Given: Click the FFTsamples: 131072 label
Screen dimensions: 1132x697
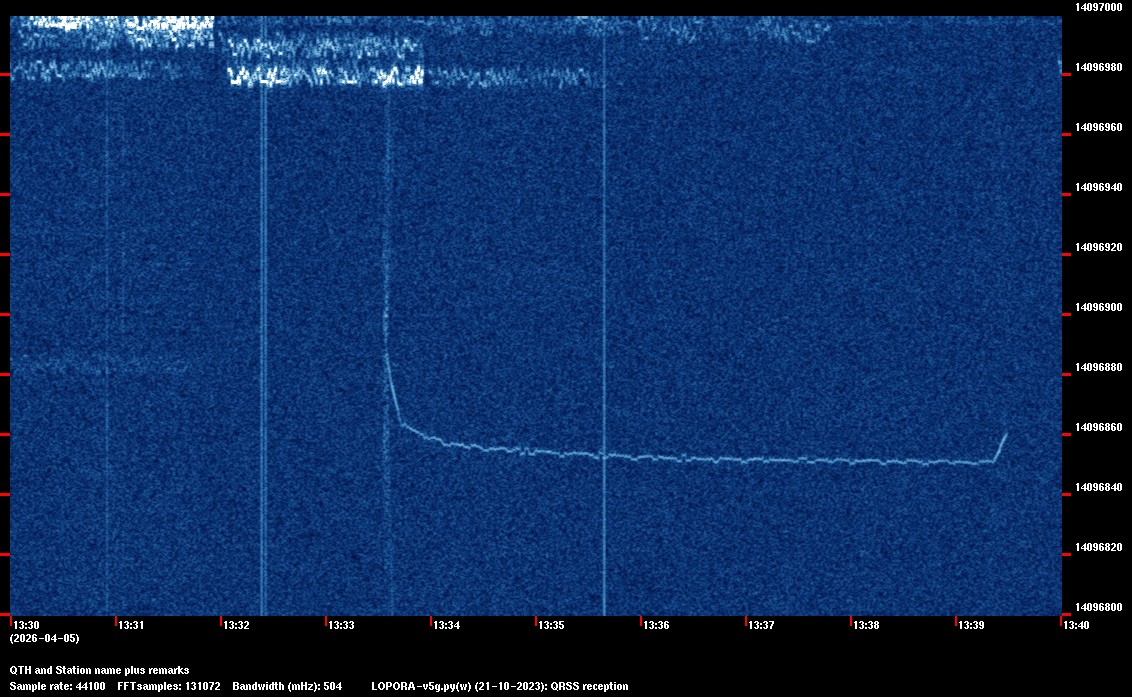Looking at the screenshot, I should [x=169, y=686].
